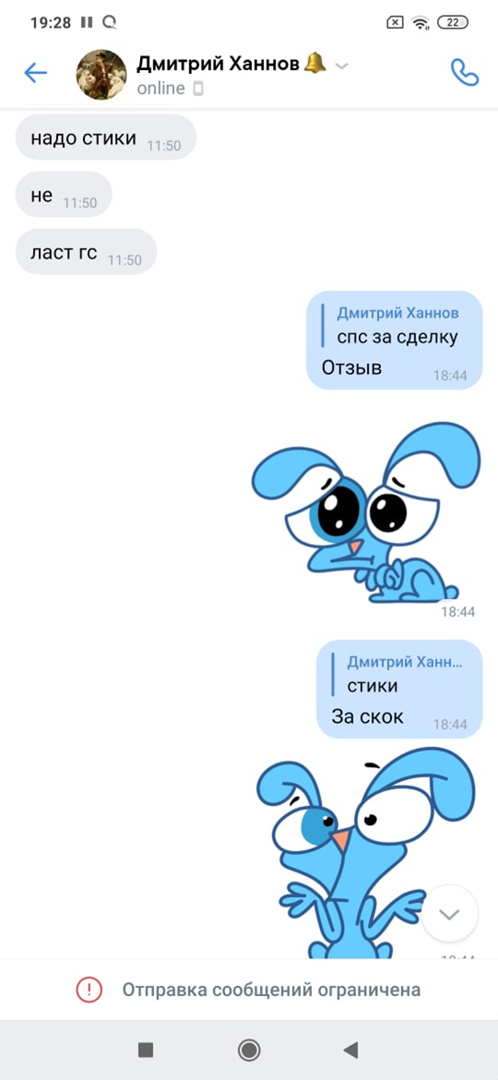498x1080 pixels.
Task: Jump to latest messages with the down-chevron button
Action: (x=449, y=914)
